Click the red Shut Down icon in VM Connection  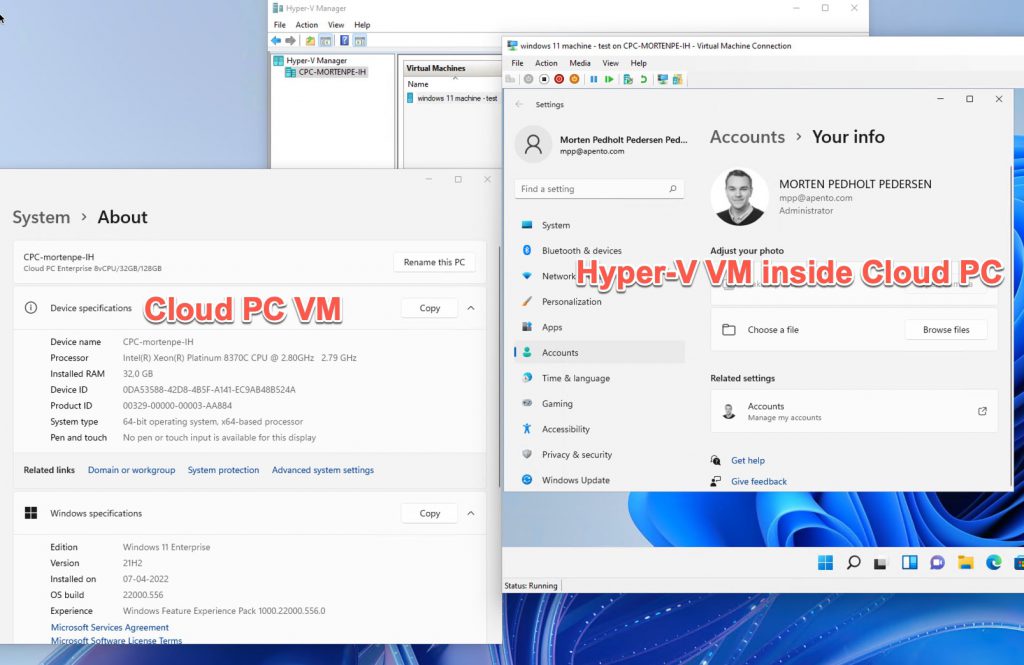(559, 79)
